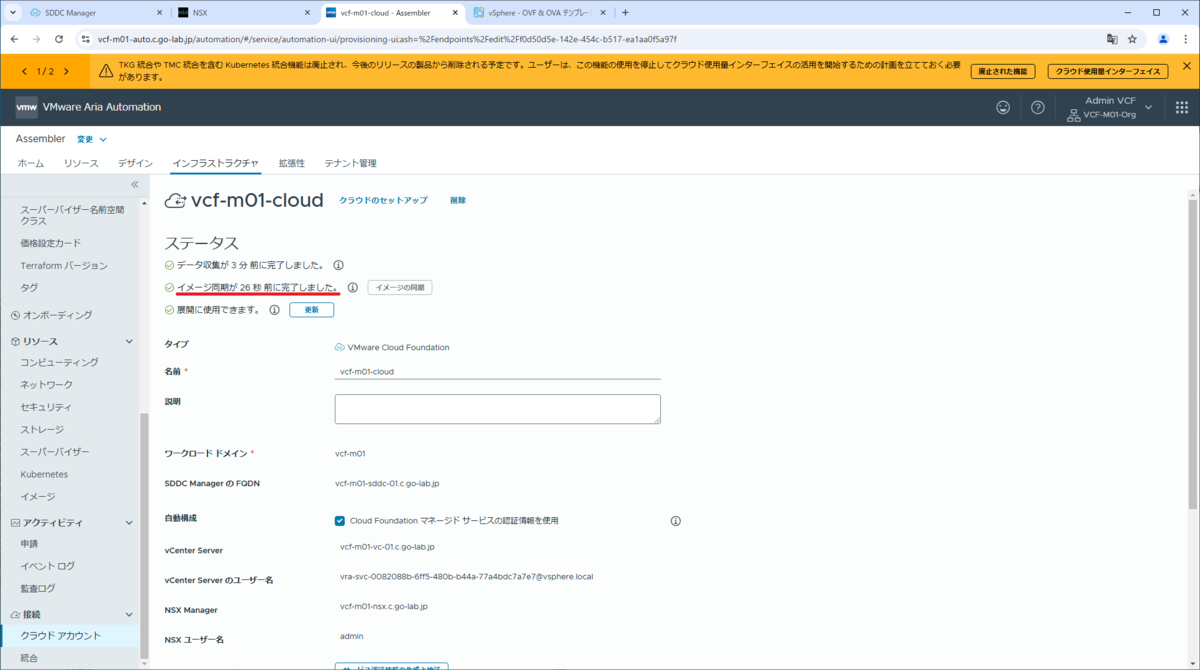
Task: Collapse the アクティビティ section chevron
Action: pos(129,523)
